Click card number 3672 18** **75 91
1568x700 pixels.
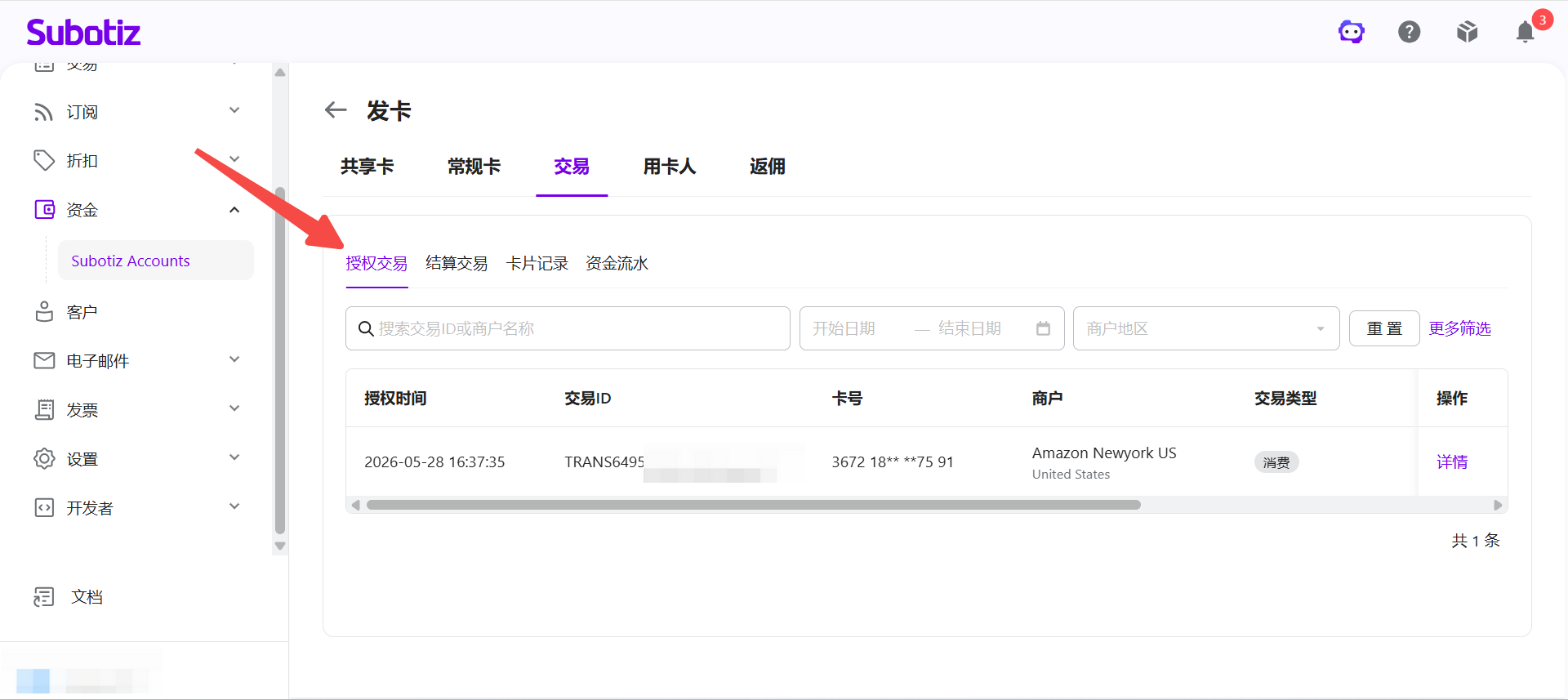(x=893, y=461)
